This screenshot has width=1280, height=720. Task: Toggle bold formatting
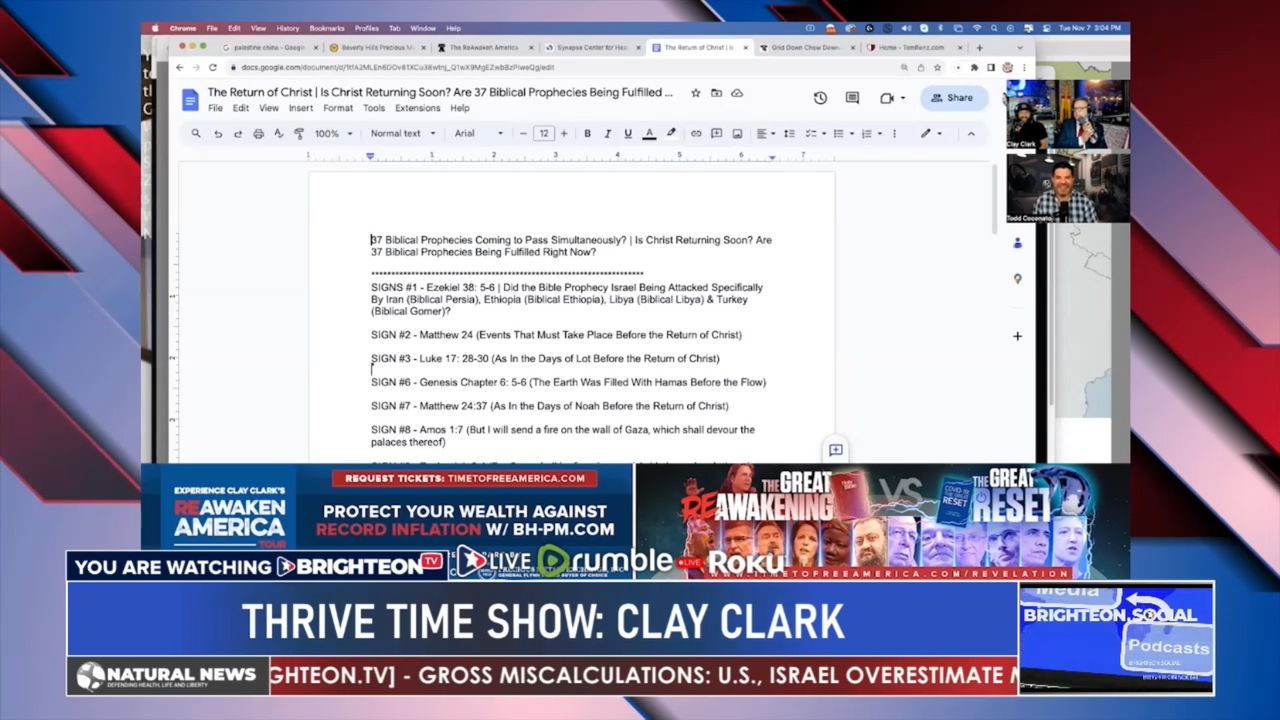587,134
